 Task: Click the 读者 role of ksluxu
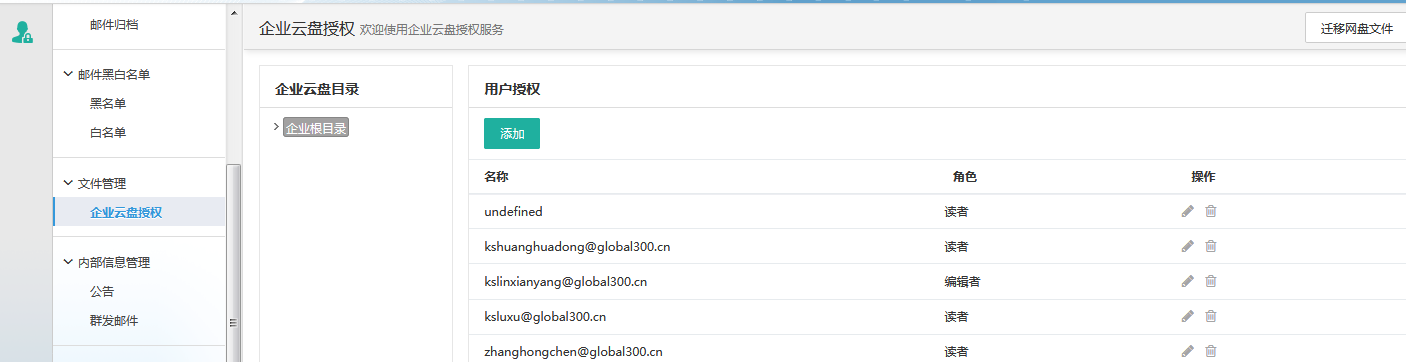956,317
